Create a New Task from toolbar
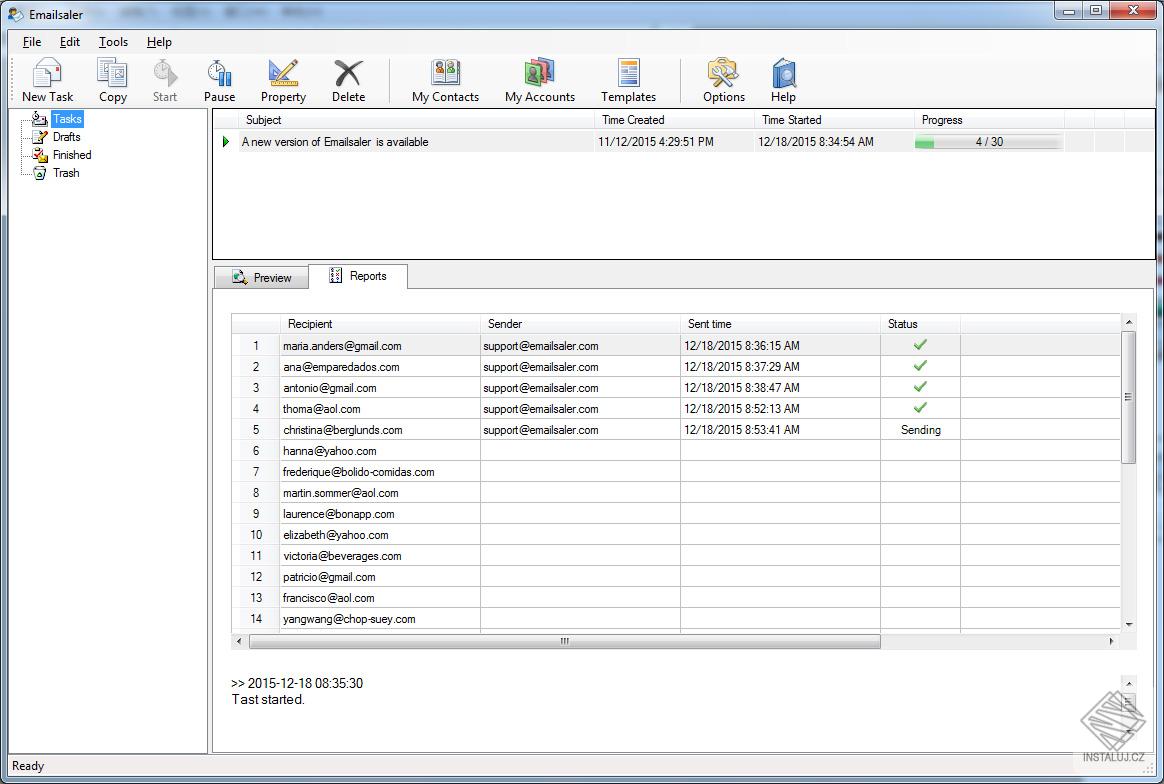The image size is (1164, 784). (47, 80)
